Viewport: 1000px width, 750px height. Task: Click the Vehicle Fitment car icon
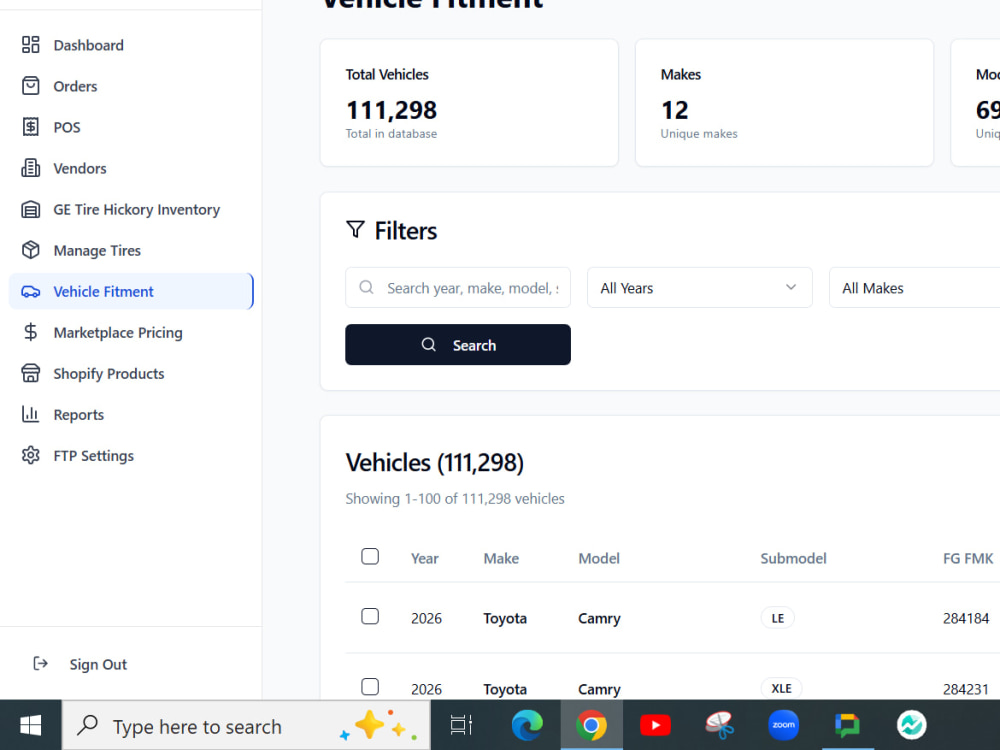31,291
